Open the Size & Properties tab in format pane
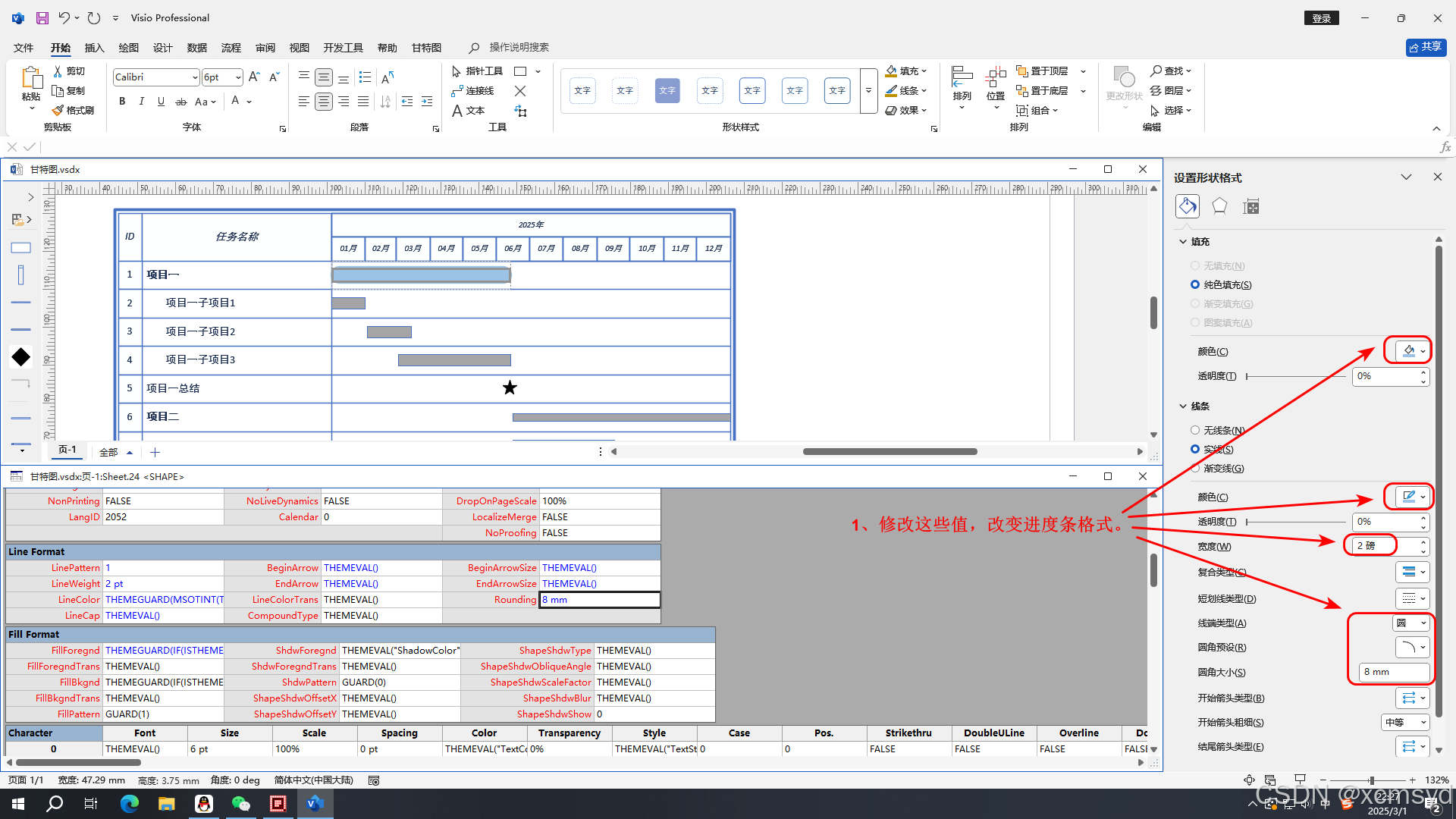Image resolution: width=1456 pixels, height=819 pixels. click(x=1251, y=206)
